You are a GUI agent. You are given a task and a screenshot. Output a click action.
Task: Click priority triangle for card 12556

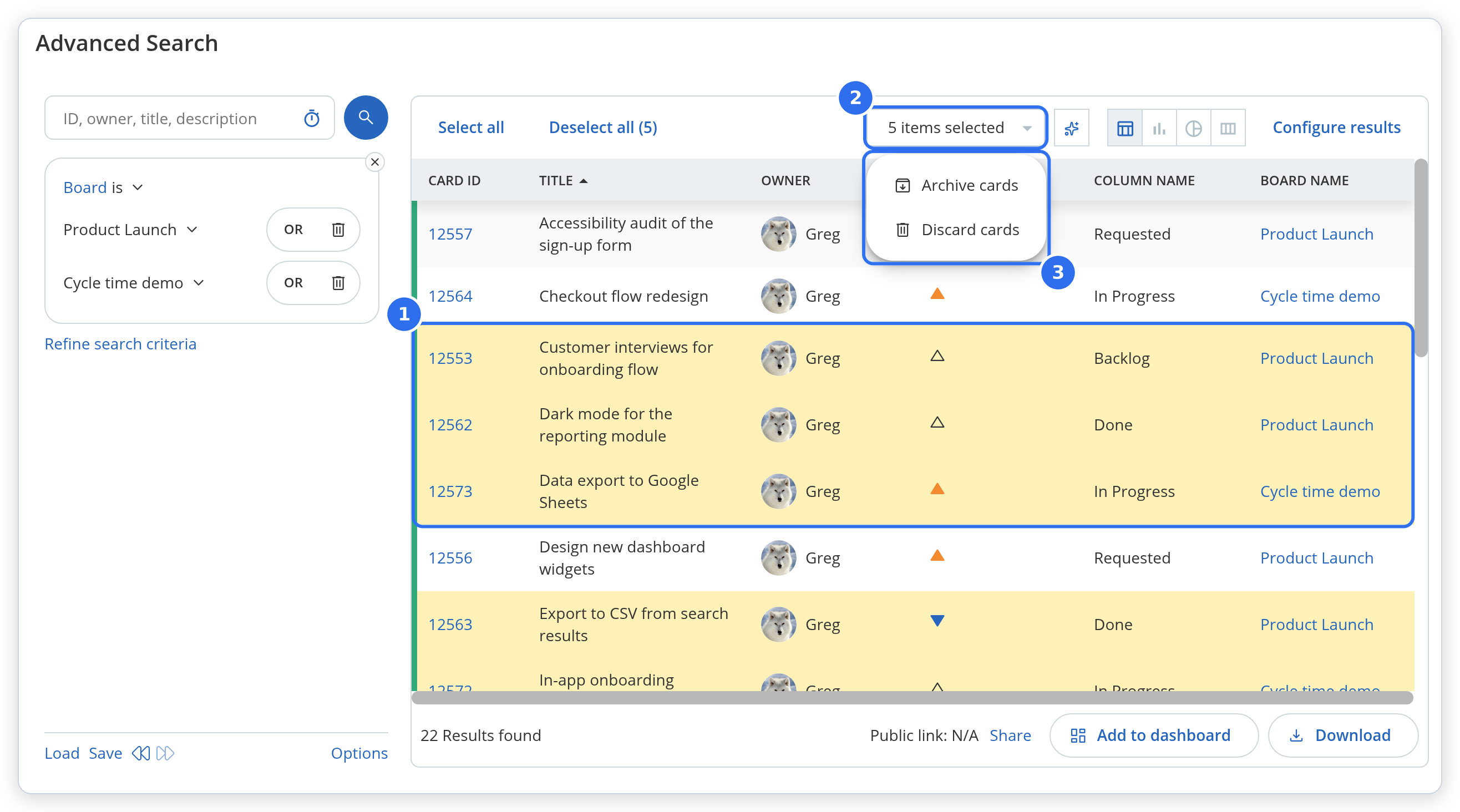(937, 555)
